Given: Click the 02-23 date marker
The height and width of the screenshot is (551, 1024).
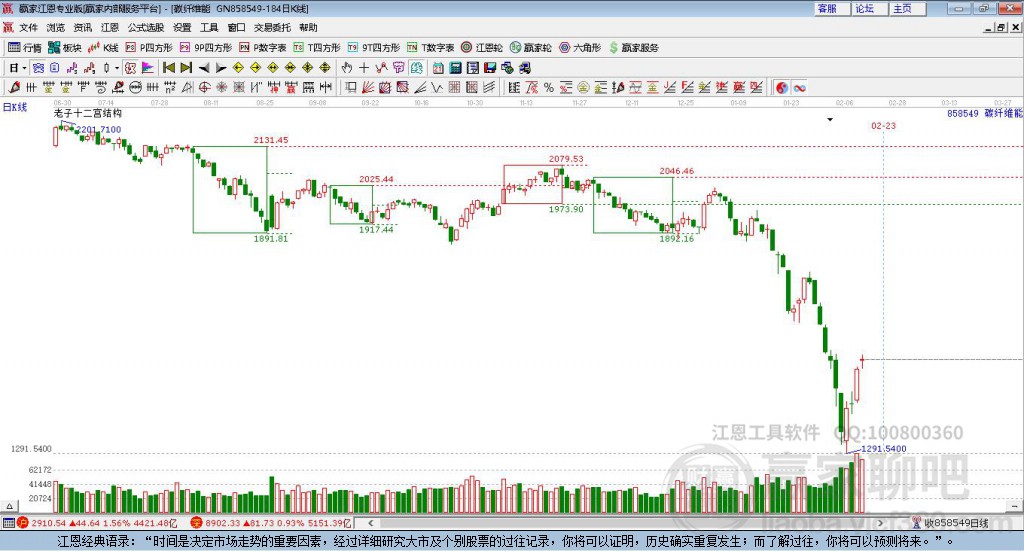Looking at the screenshot, I should click(883, 125).
